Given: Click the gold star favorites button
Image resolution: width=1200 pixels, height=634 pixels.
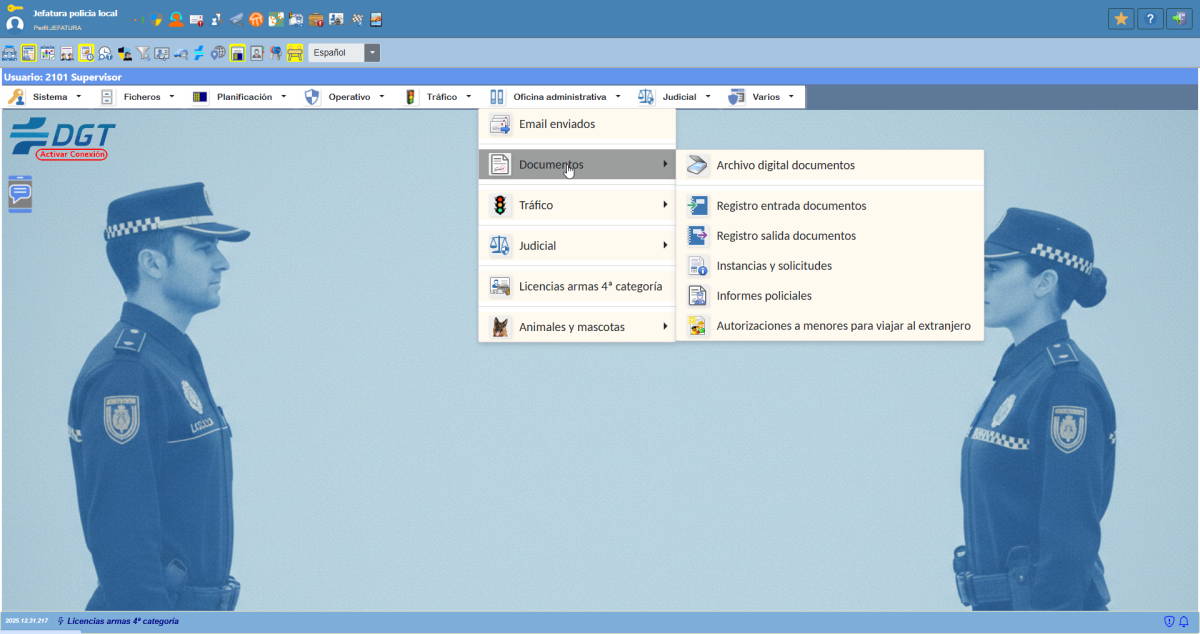Looking at the screenshot, I should pyautogui.click(x=1121, y=19).
